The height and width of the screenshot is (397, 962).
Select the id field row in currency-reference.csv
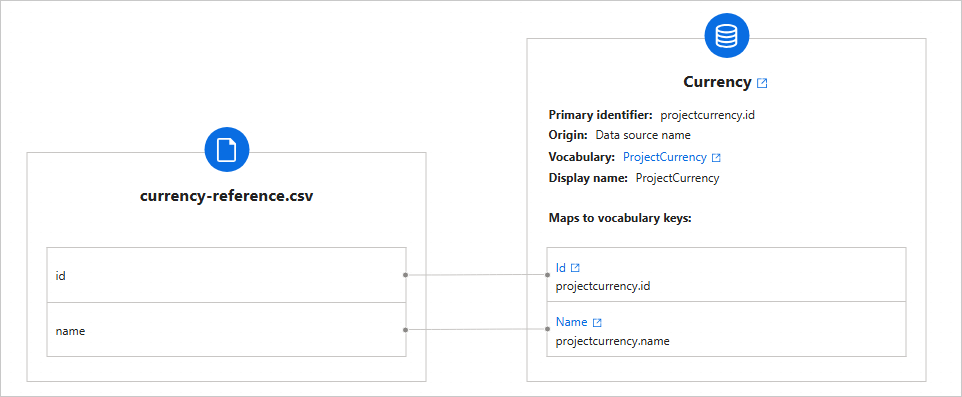coord(226,275)
